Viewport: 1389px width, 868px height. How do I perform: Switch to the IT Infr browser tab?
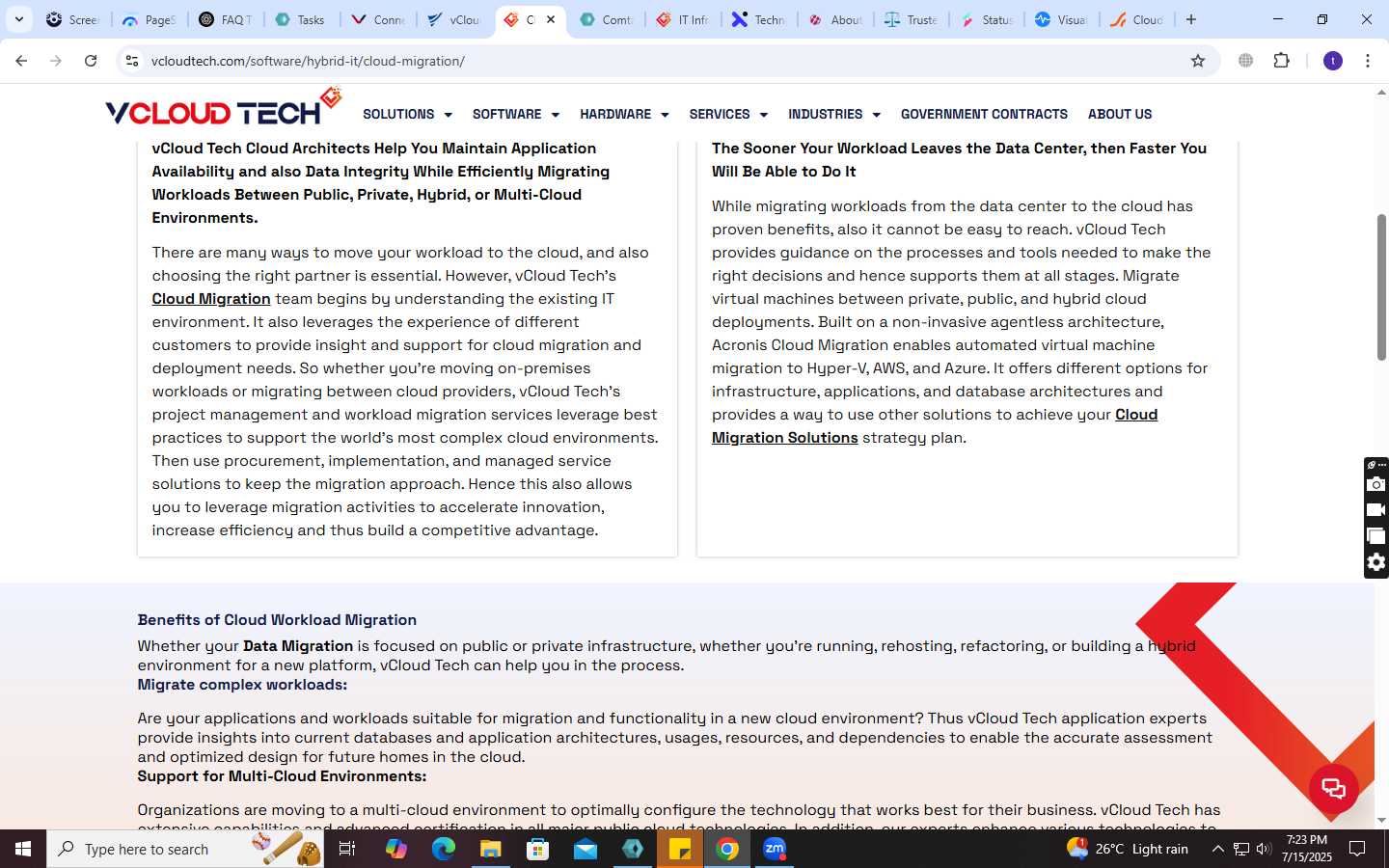tap(683, 19)
